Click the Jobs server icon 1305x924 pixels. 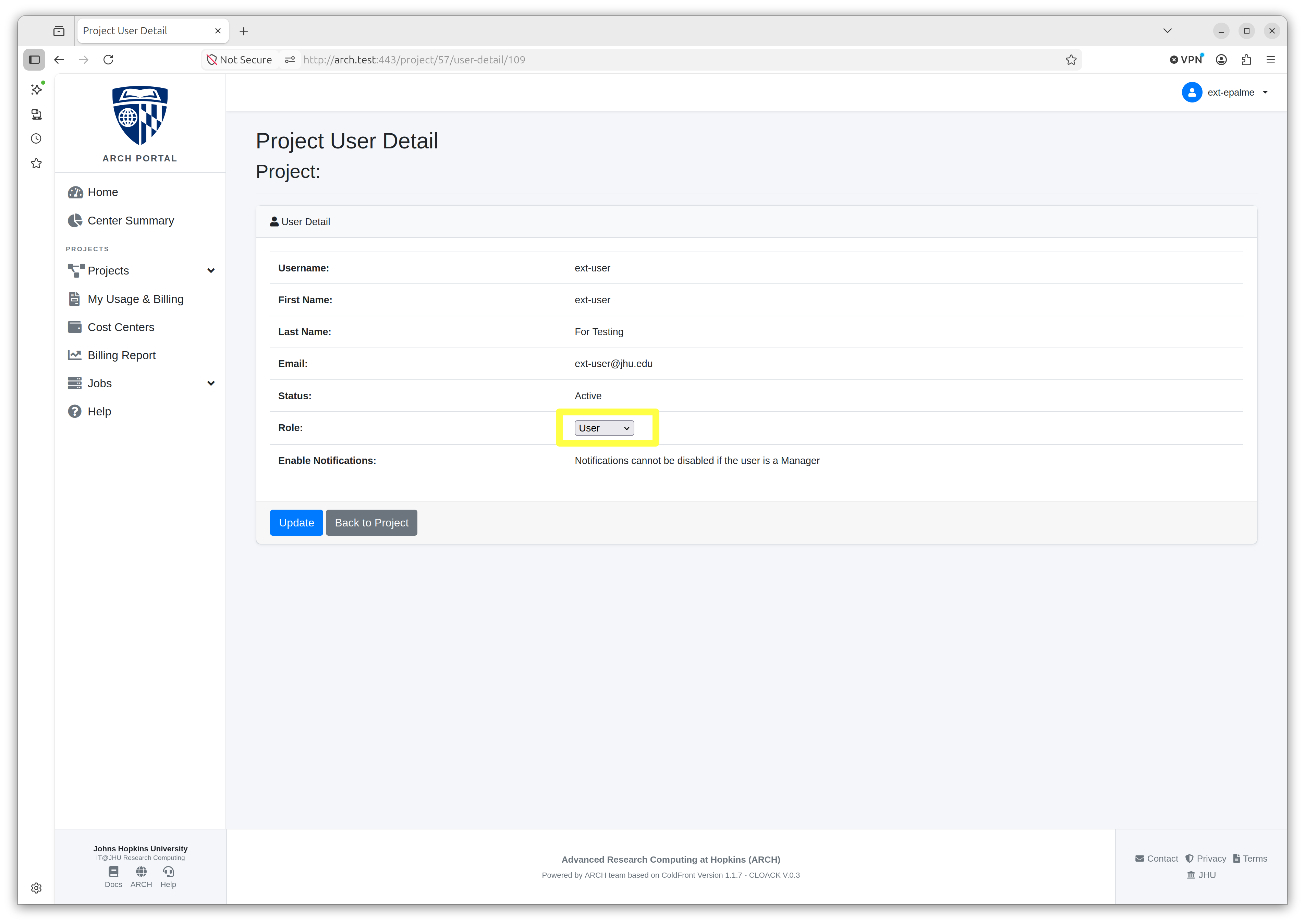(74, 384)
